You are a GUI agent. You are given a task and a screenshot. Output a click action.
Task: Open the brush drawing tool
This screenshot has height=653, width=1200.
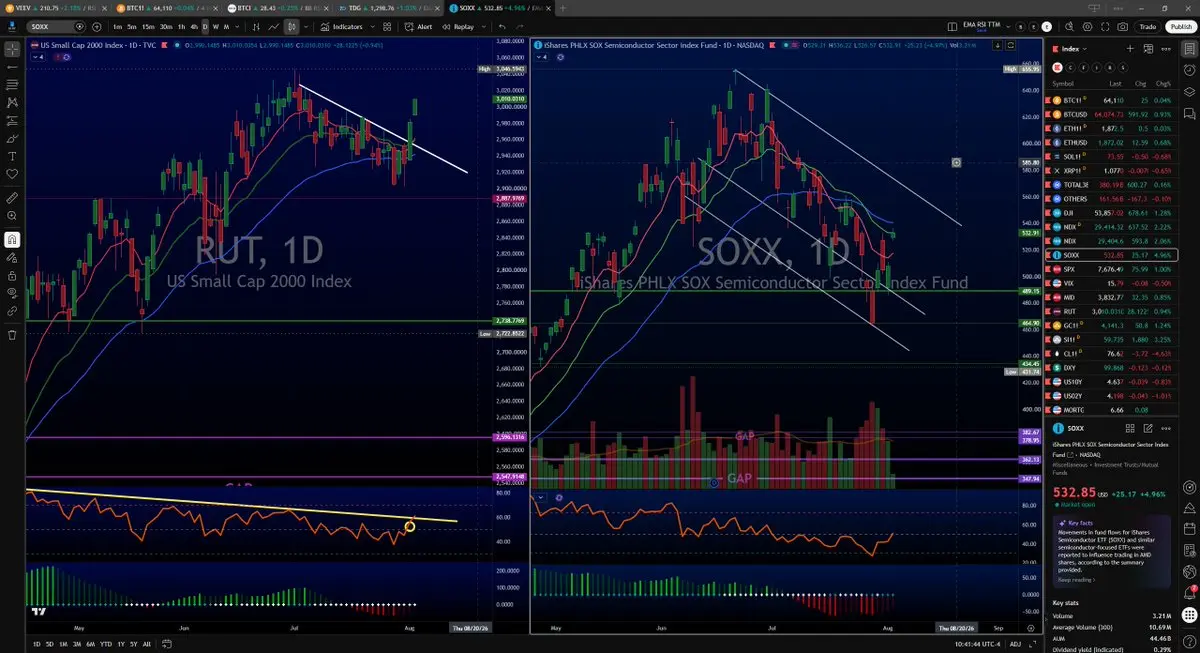click(12, 138)
